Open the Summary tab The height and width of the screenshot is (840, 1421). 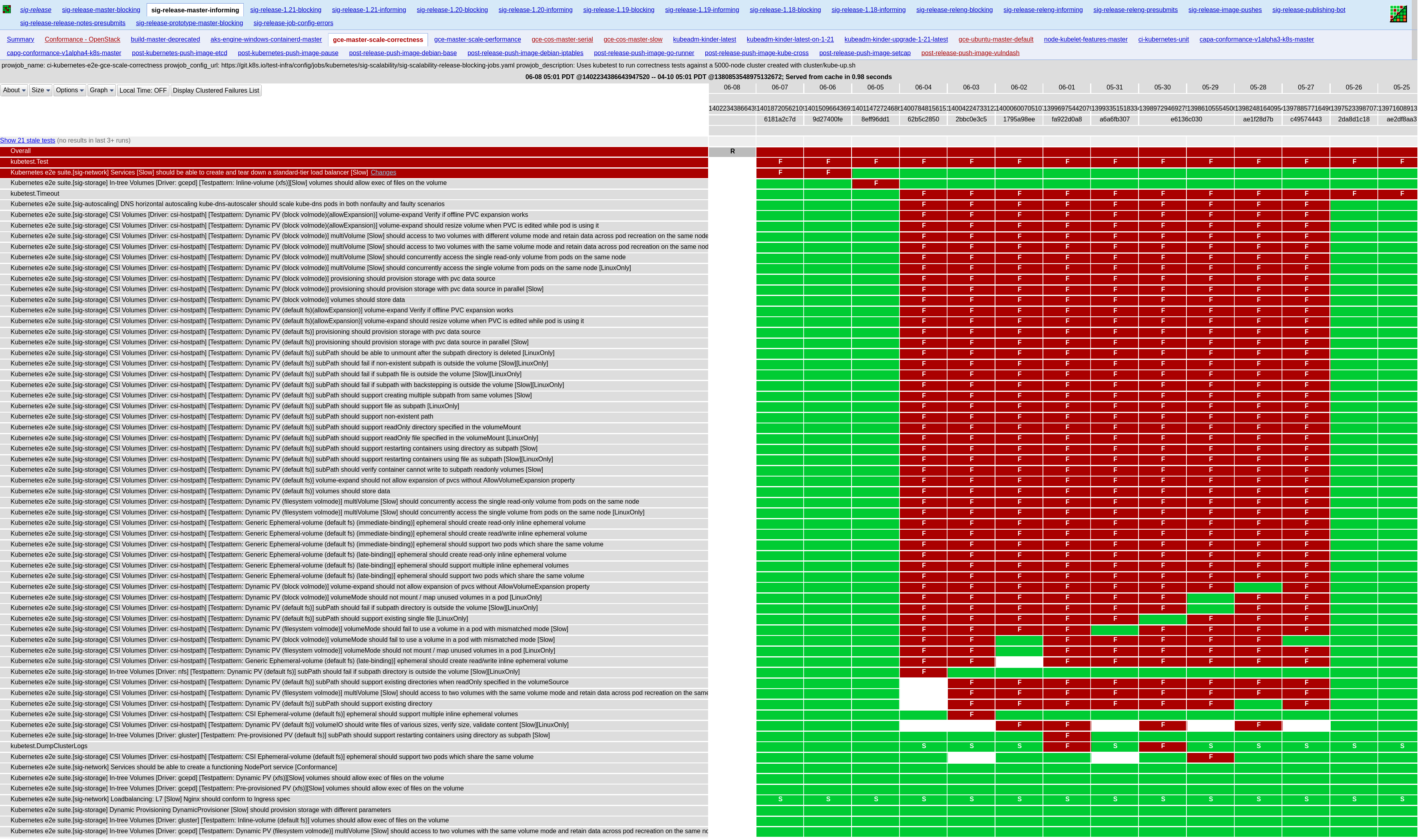point(20,40)
